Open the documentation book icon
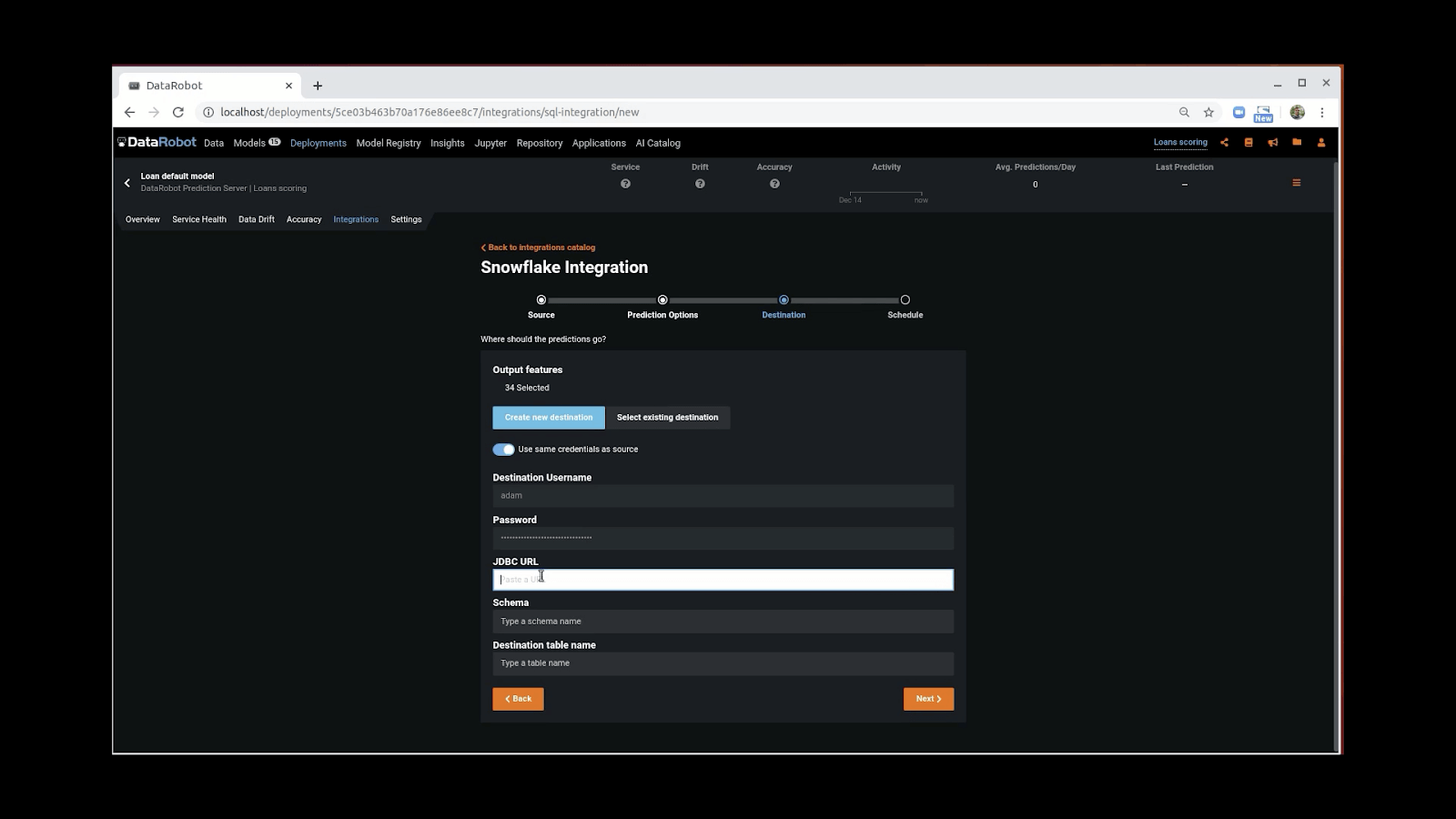The width and height of the screenshot is (1456, 819). coord(1249,142)
